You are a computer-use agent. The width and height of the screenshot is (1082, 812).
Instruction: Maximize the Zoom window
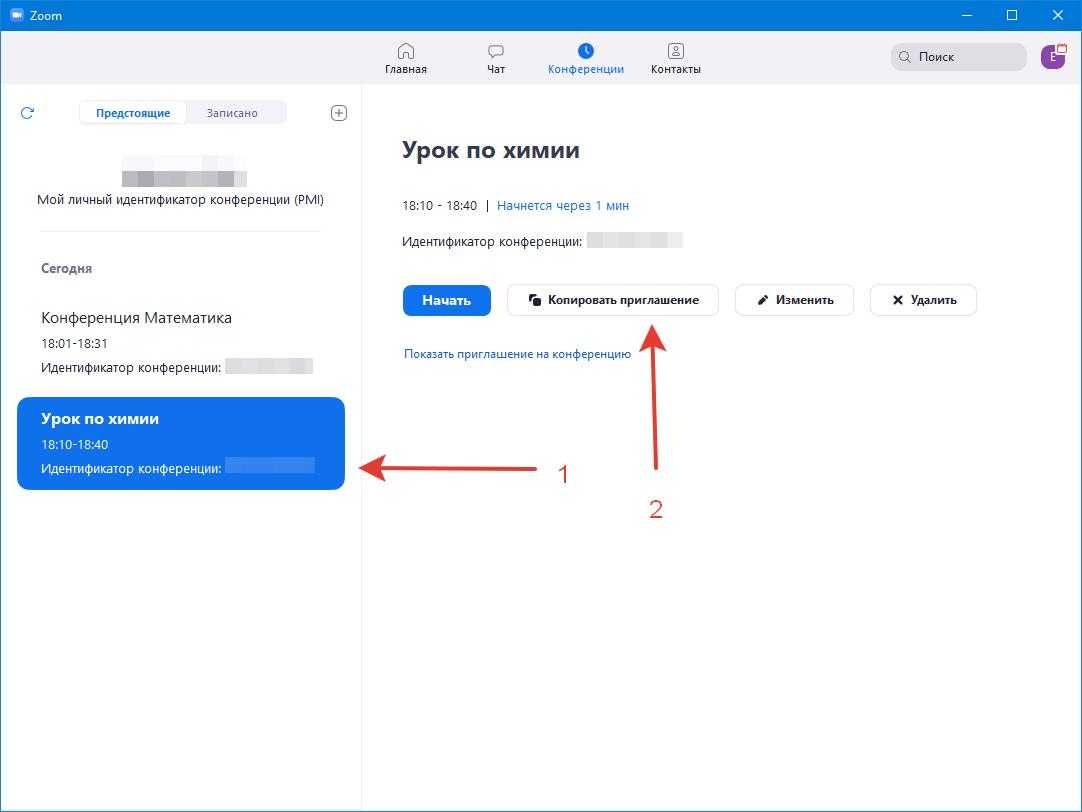pyautogui.click(x=1012, y=15)
